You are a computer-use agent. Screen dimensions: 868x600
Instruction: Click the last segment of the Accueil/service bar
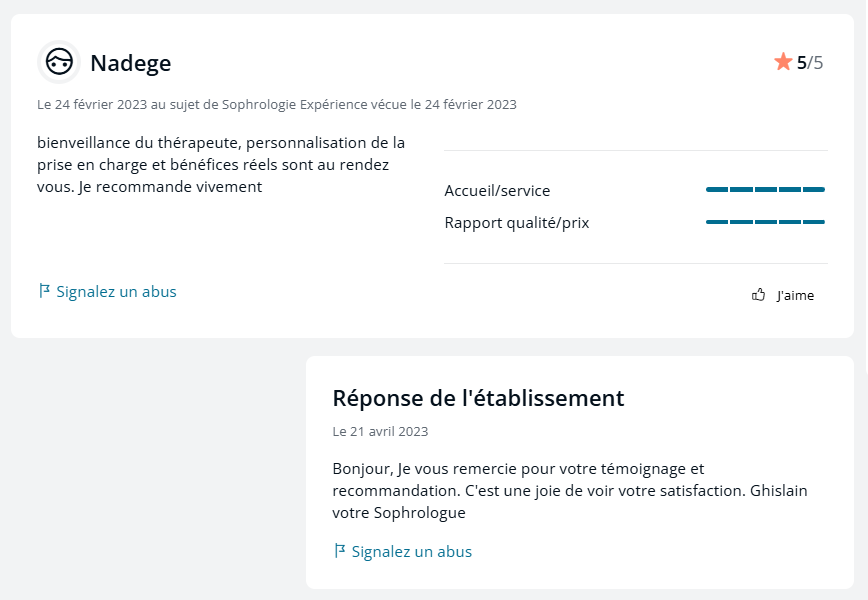click(x=815, y=189)
